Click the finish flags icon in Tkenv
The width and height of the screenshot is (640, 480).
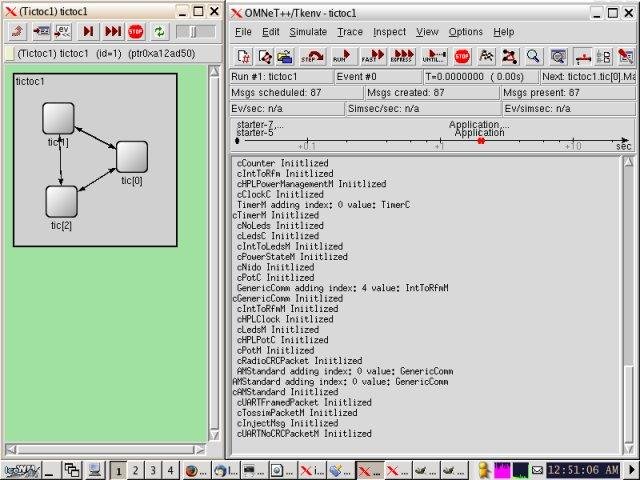point(486,56)
